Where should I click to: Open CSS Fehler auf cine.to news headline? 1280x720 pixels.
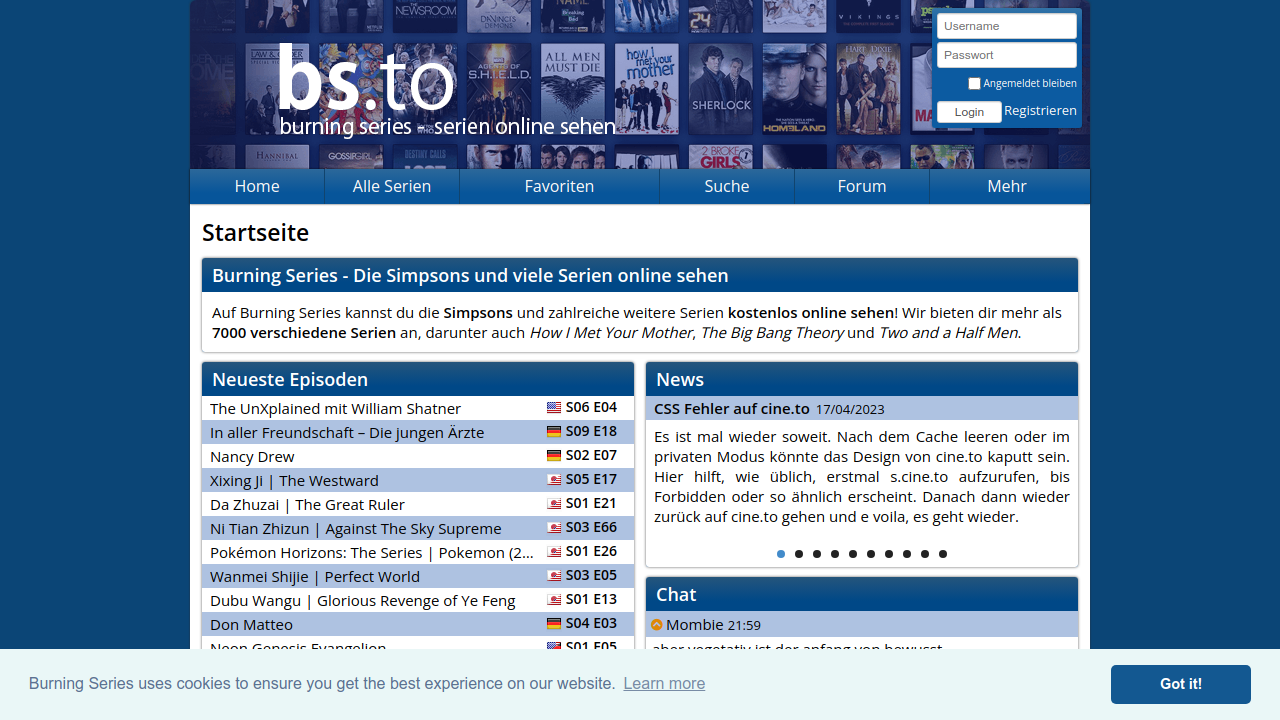(x=732, y=409)
